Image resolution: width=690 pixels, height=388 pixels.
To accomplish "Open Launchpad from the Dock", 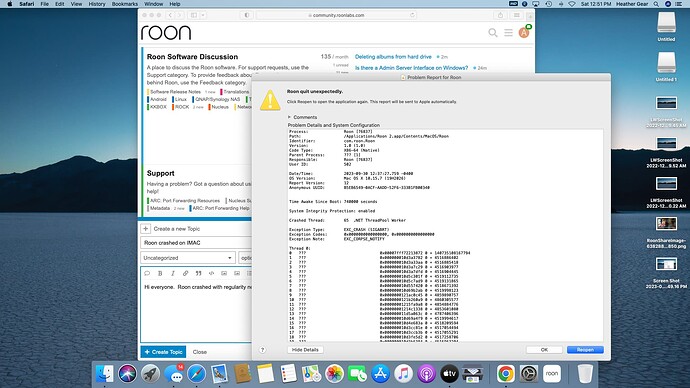I will 150,374.
